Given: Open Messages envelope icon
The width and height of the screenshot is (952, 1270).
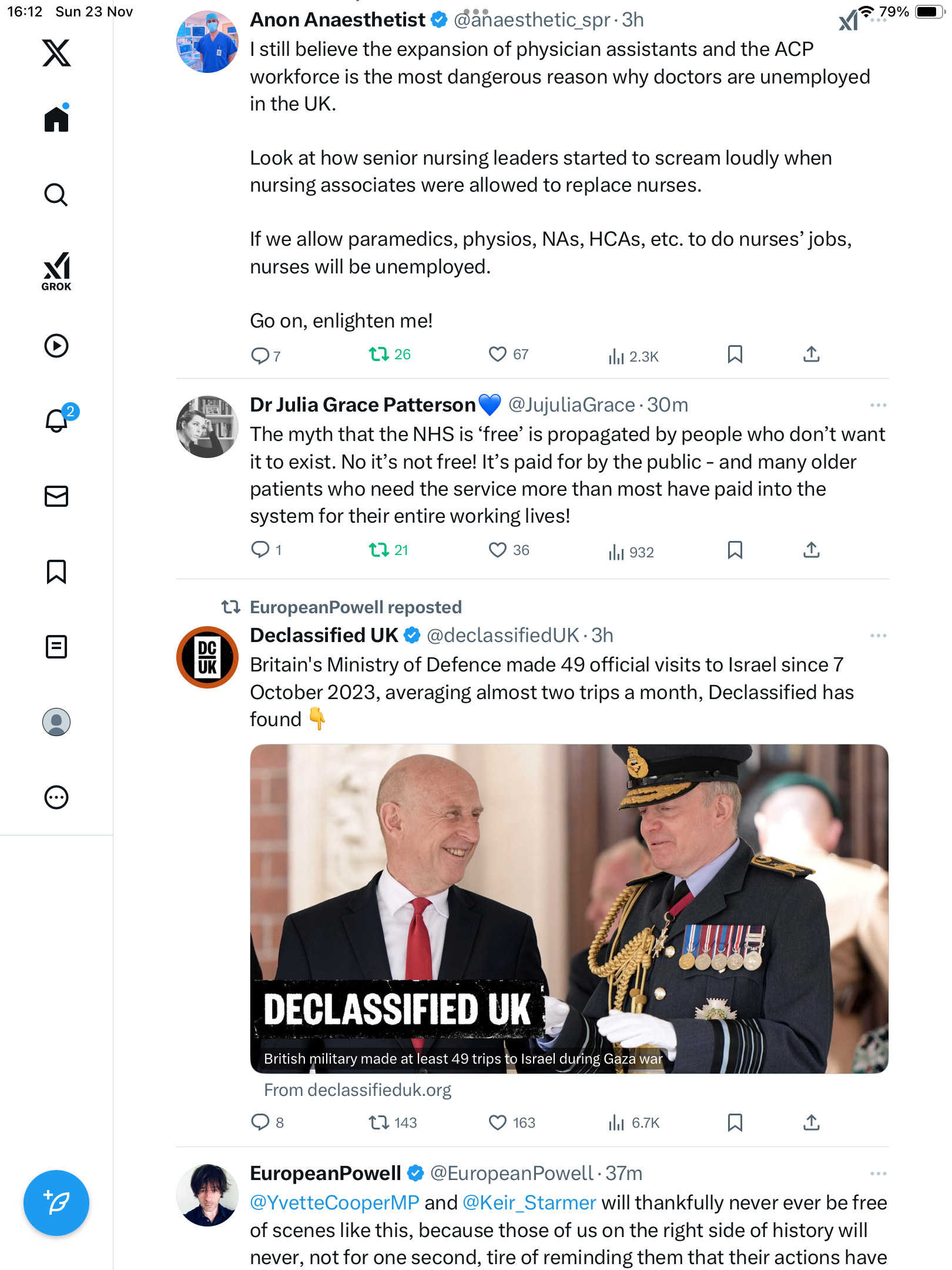Looking at the screenshot, I should (56, 496).
